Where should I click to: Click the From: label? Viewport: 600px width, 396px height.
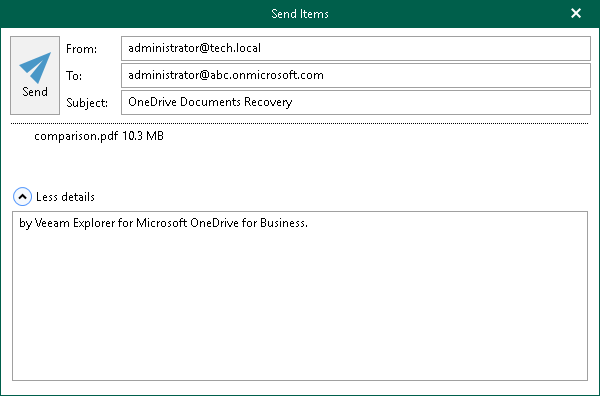[82, 49]
